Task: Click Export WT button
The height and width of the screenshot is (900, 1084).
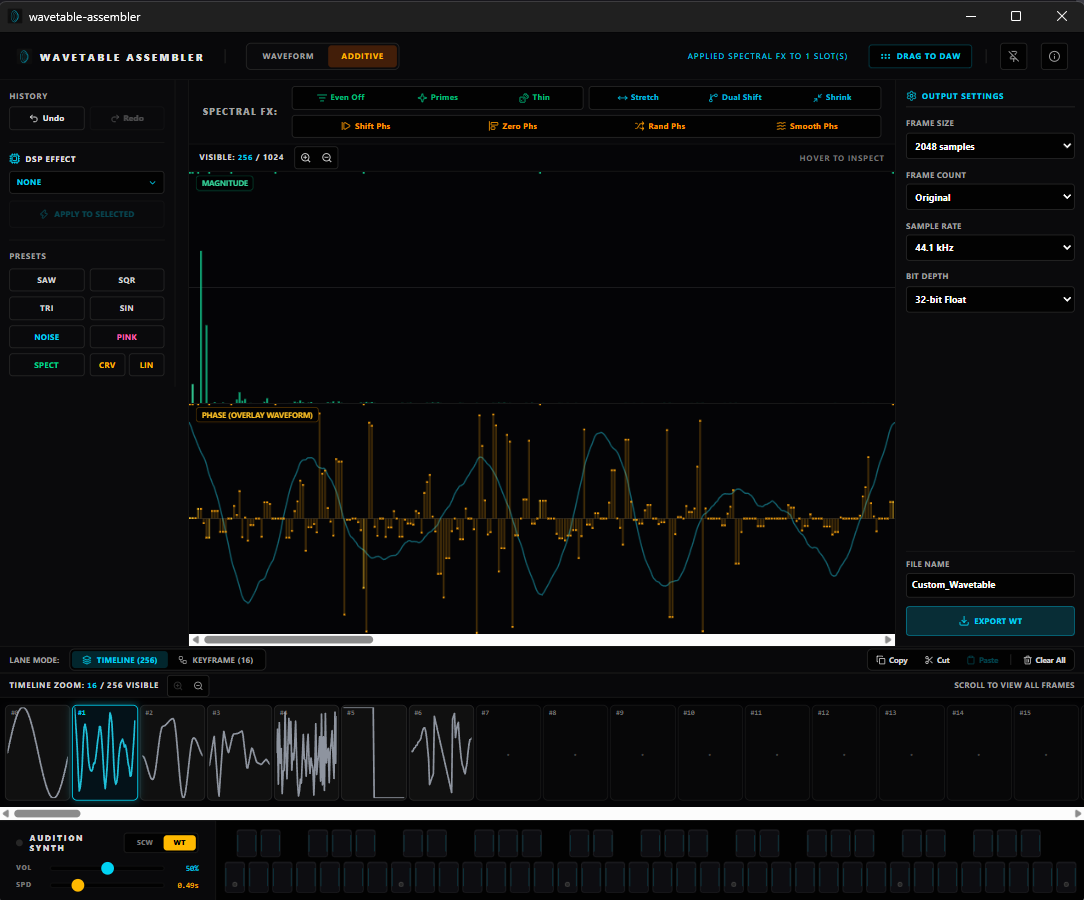Action: pos(990,621)
